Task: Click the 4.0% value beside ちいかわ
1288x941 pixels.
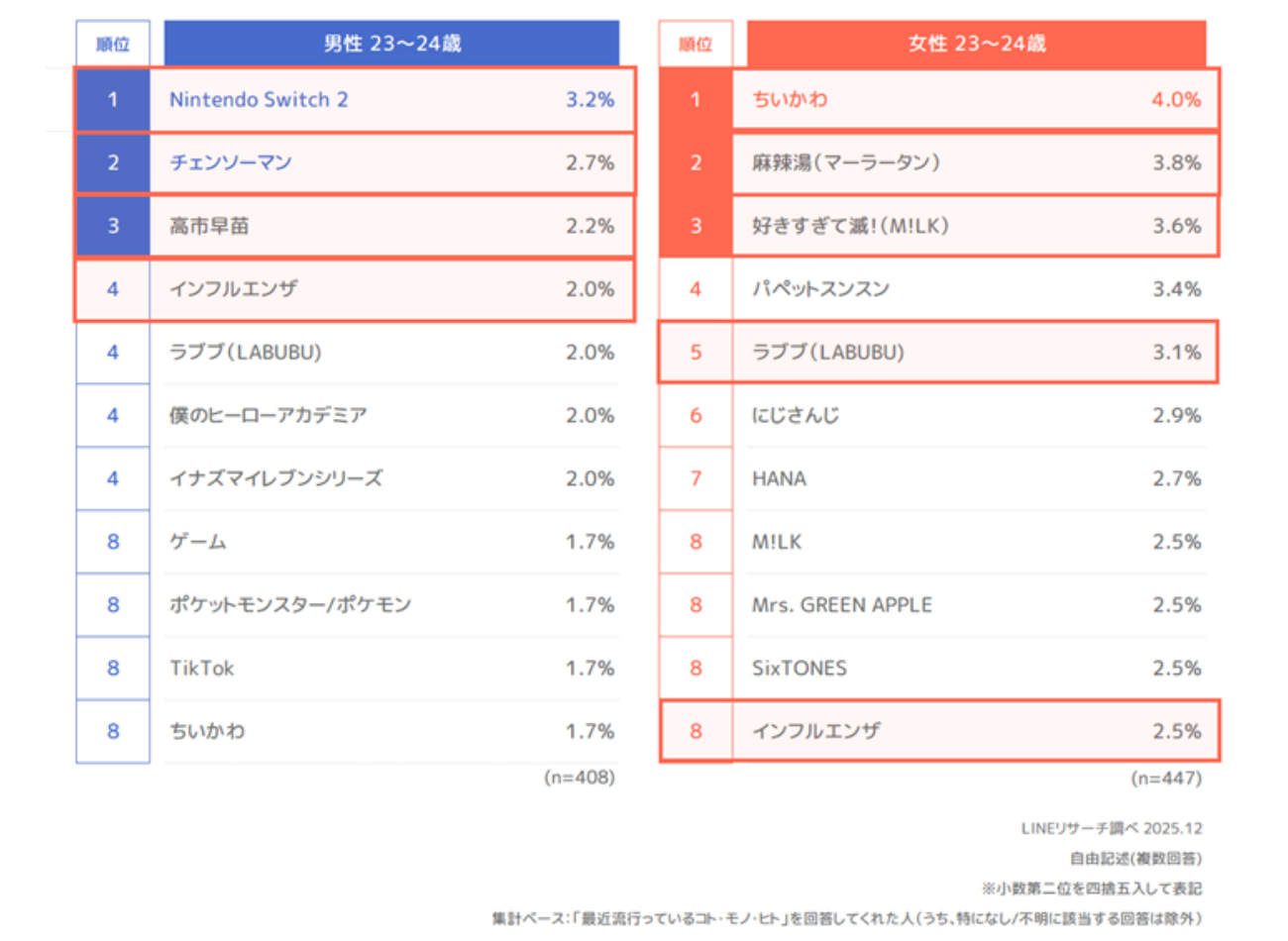Action: coord(1176,100)
